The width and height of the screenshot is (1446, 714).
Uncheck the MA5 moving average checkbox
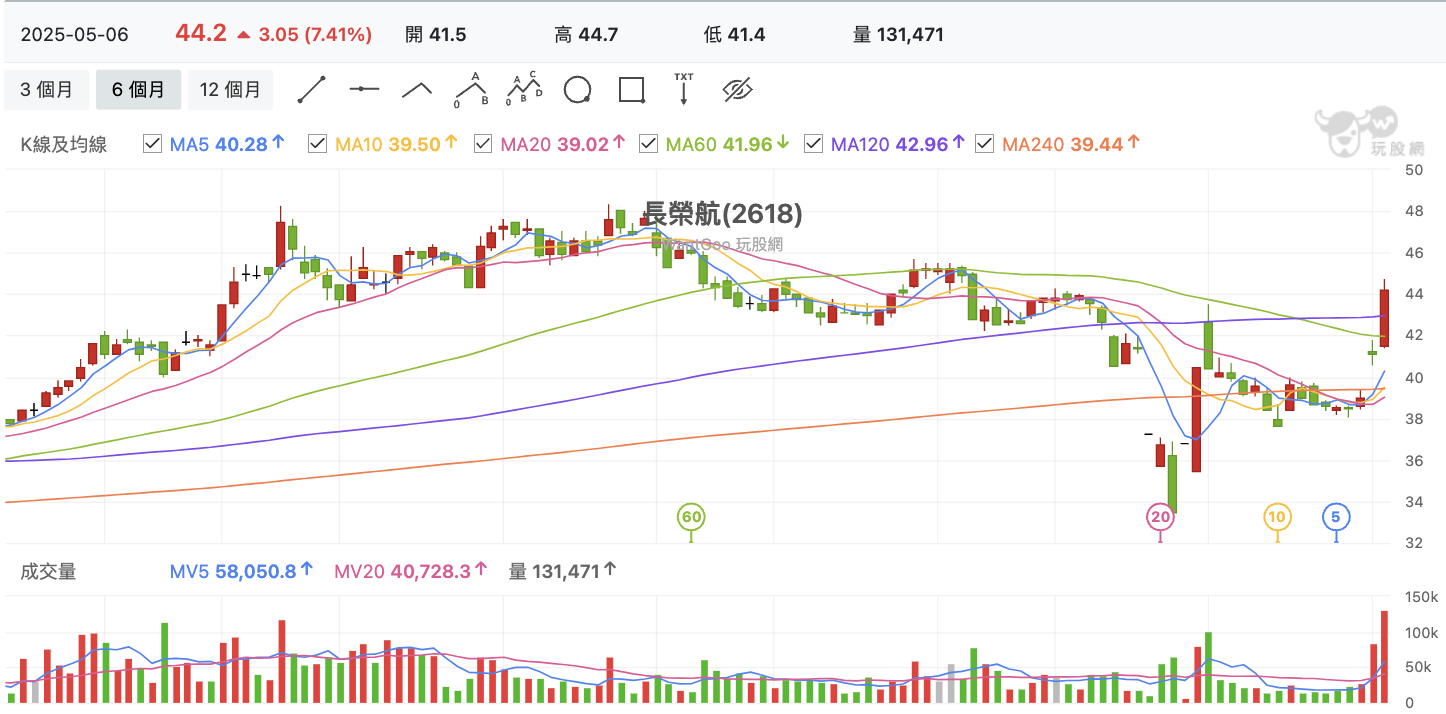click(x=152, y=144)
